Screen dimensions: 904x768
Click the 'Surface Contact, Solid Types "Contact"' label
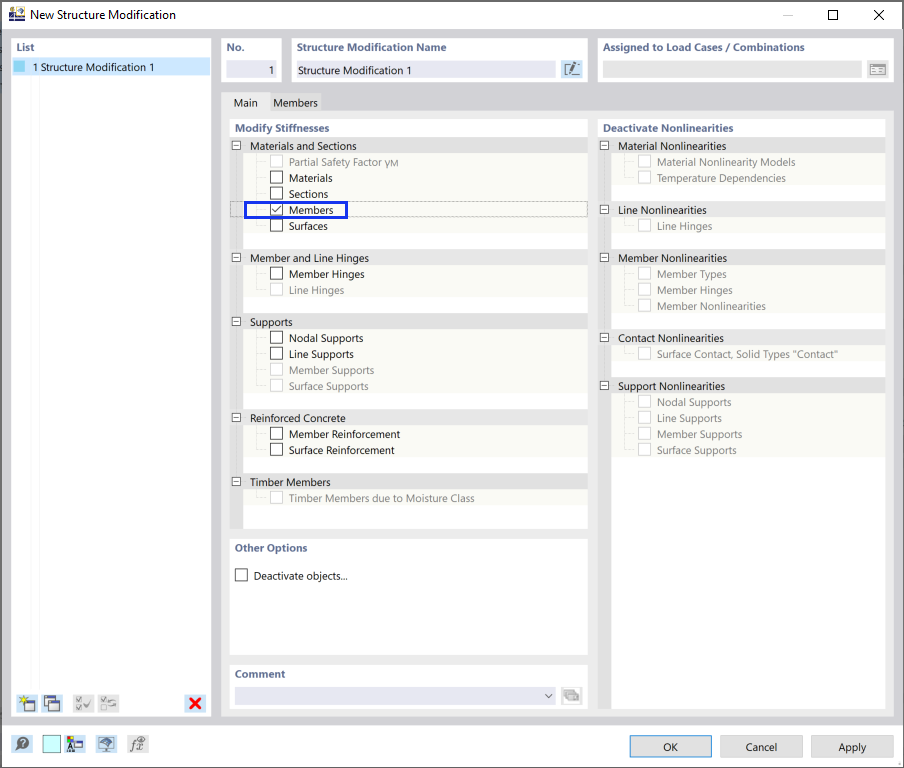[747, 354]
